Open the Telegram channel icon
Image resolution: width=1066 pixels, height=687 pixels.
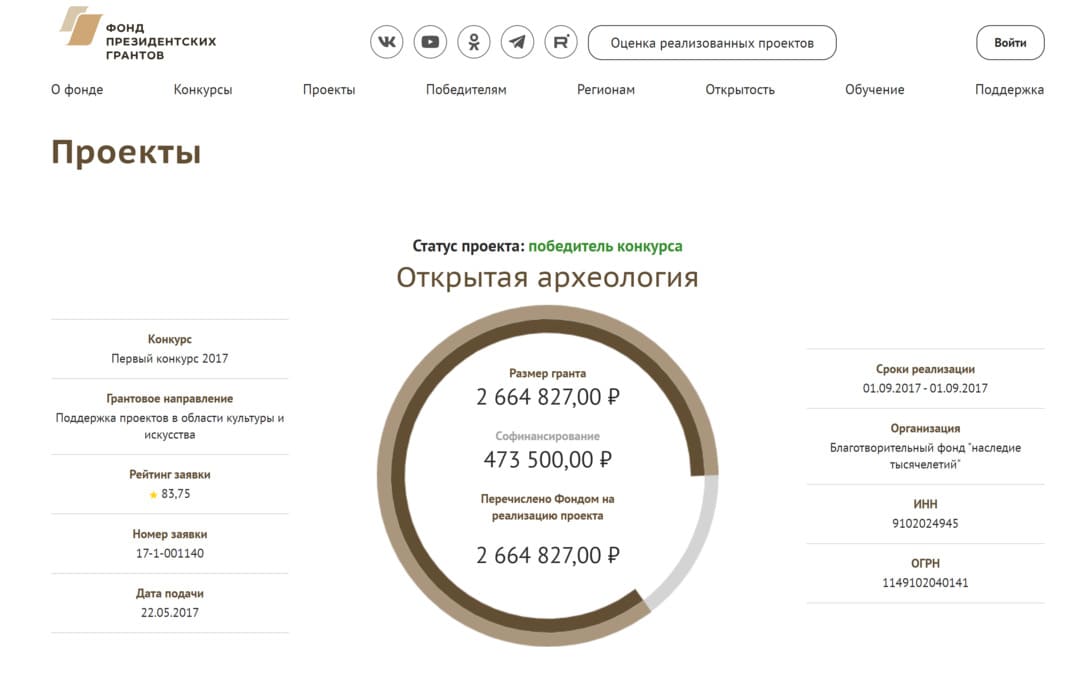tap(517, 42)
